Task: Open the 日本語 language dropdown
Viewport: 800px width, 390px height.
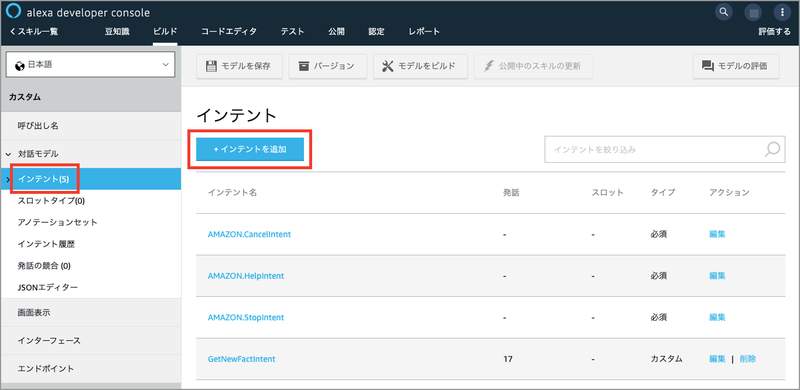Action: (x=90, y=65)
